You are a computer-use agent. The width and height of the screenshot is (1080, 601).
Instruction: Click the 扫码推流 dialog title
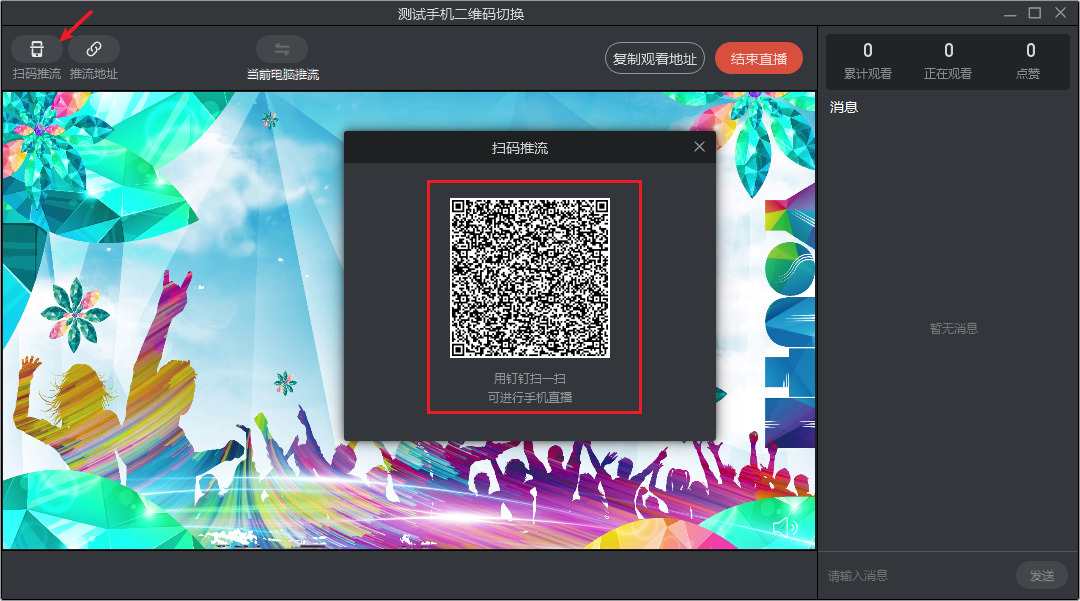point(520,148)
